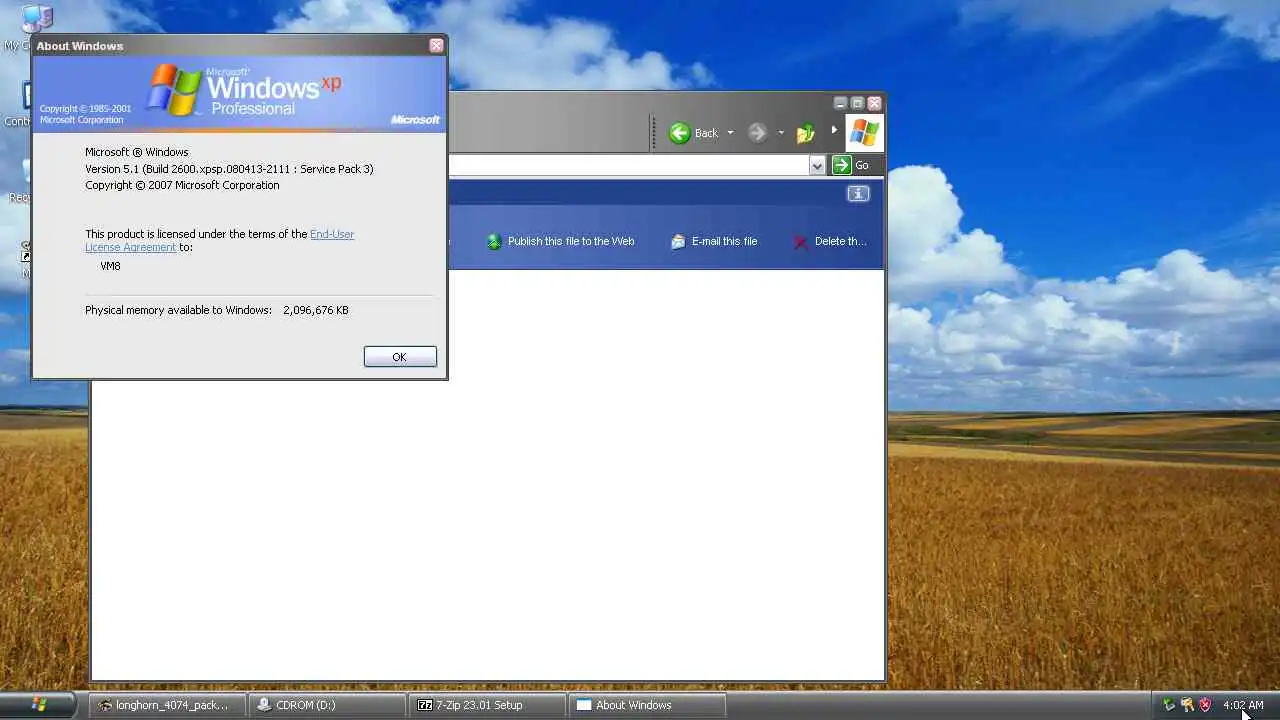Switch to About Windows taskbar item

coord(648,705)
